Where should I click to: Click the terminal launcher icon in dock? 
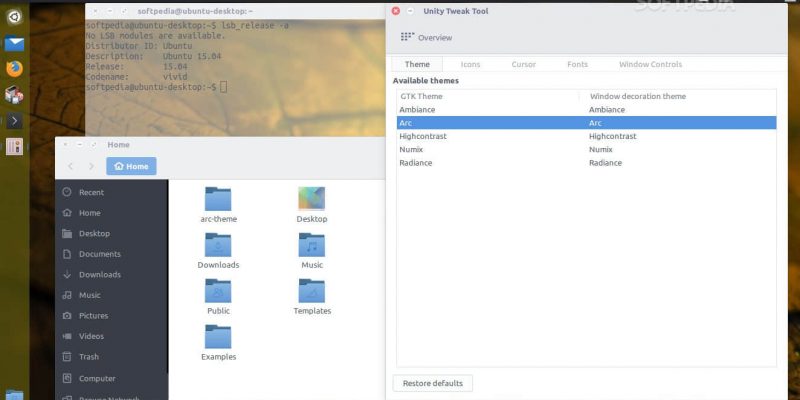(14, 121)
